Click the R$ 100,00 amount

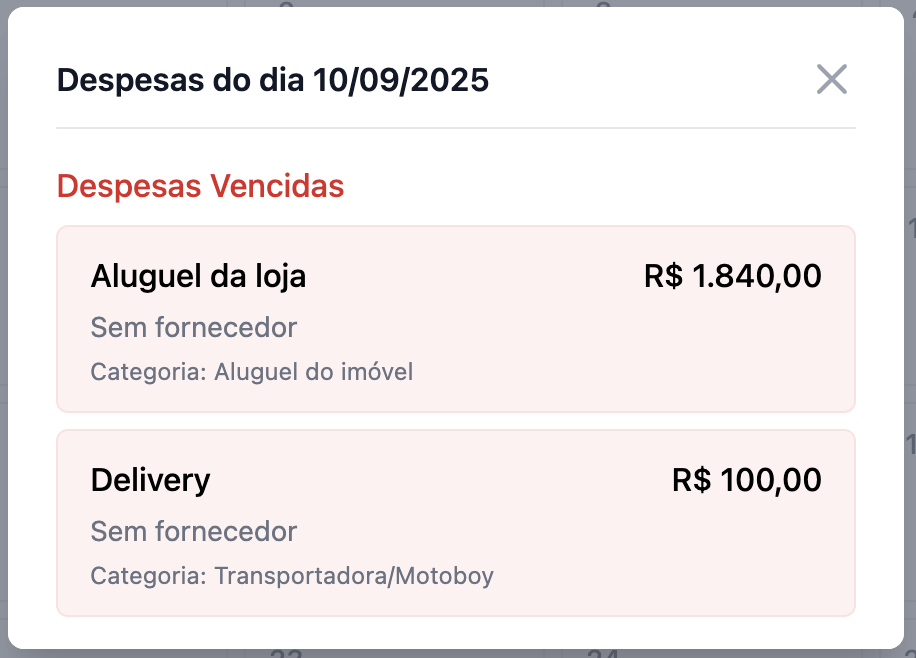pyautogui.click(x=746, y=480)
